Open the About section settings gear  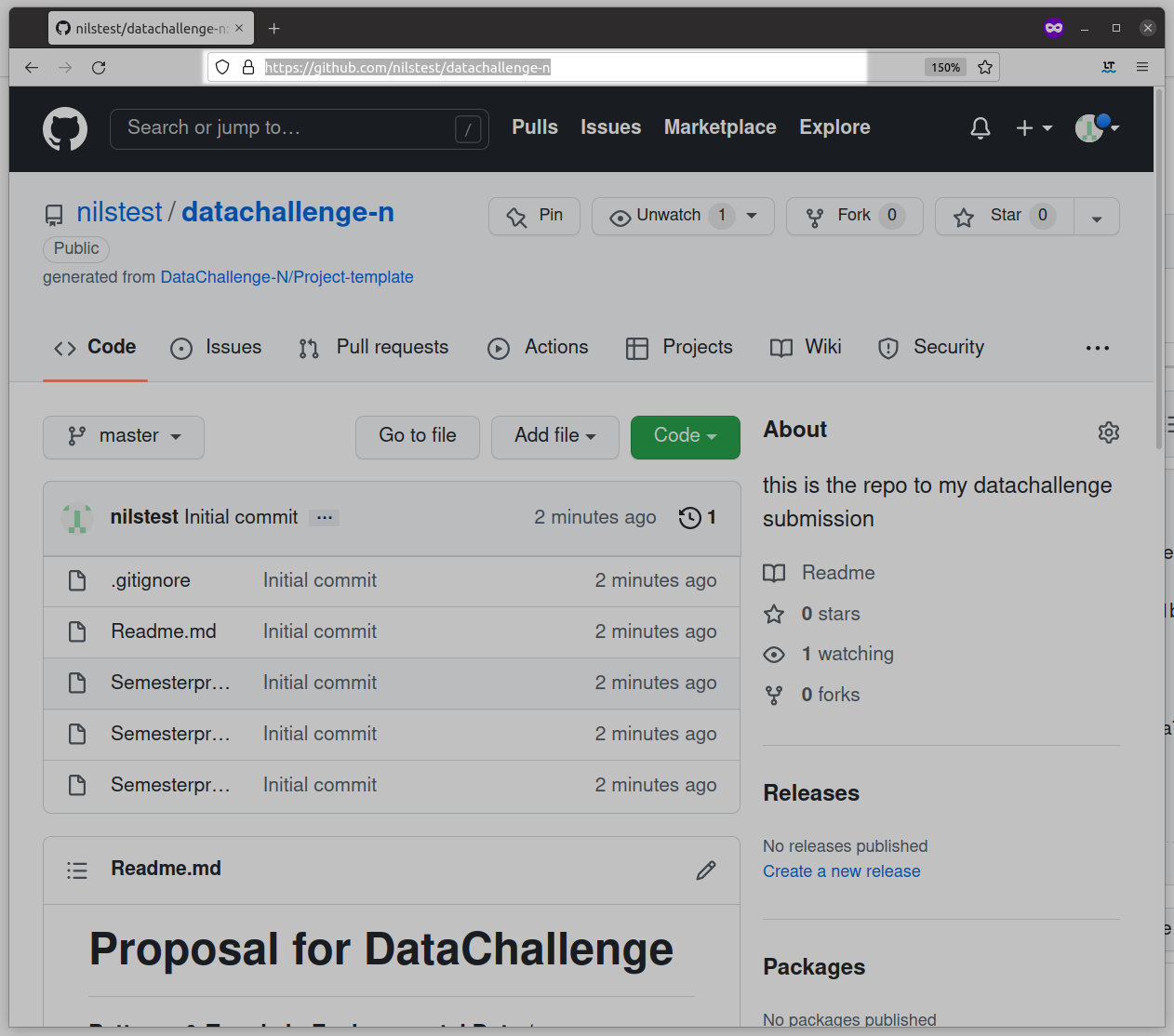coord(1108,432)
